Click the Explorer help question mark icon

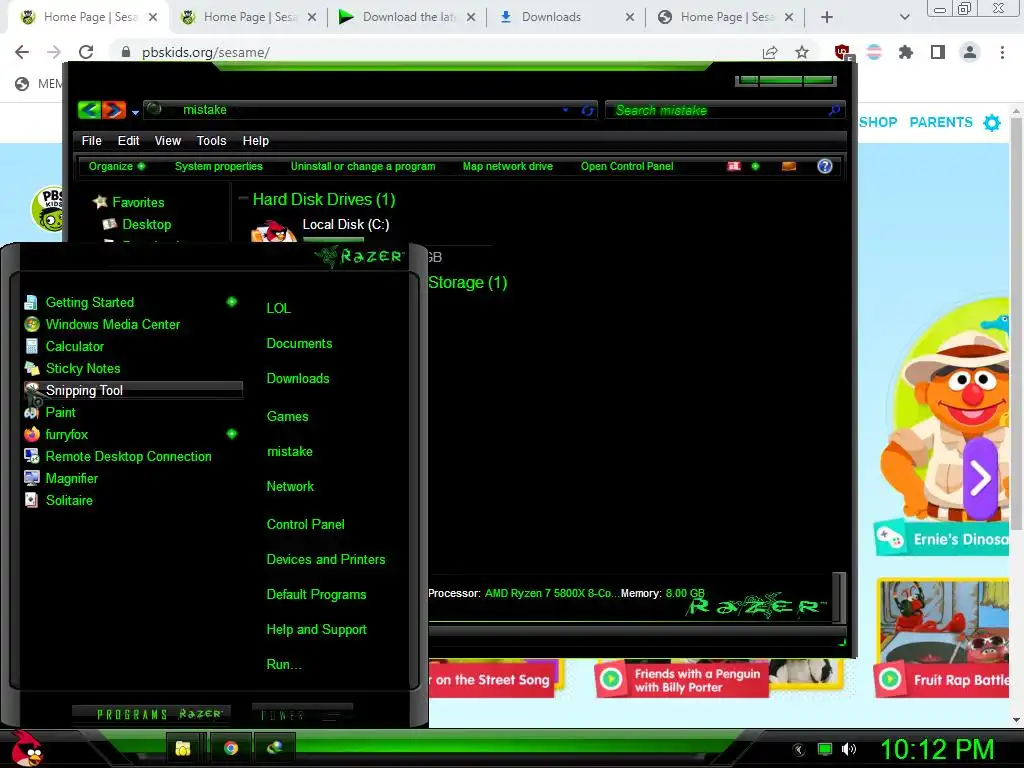coord(825,166)
